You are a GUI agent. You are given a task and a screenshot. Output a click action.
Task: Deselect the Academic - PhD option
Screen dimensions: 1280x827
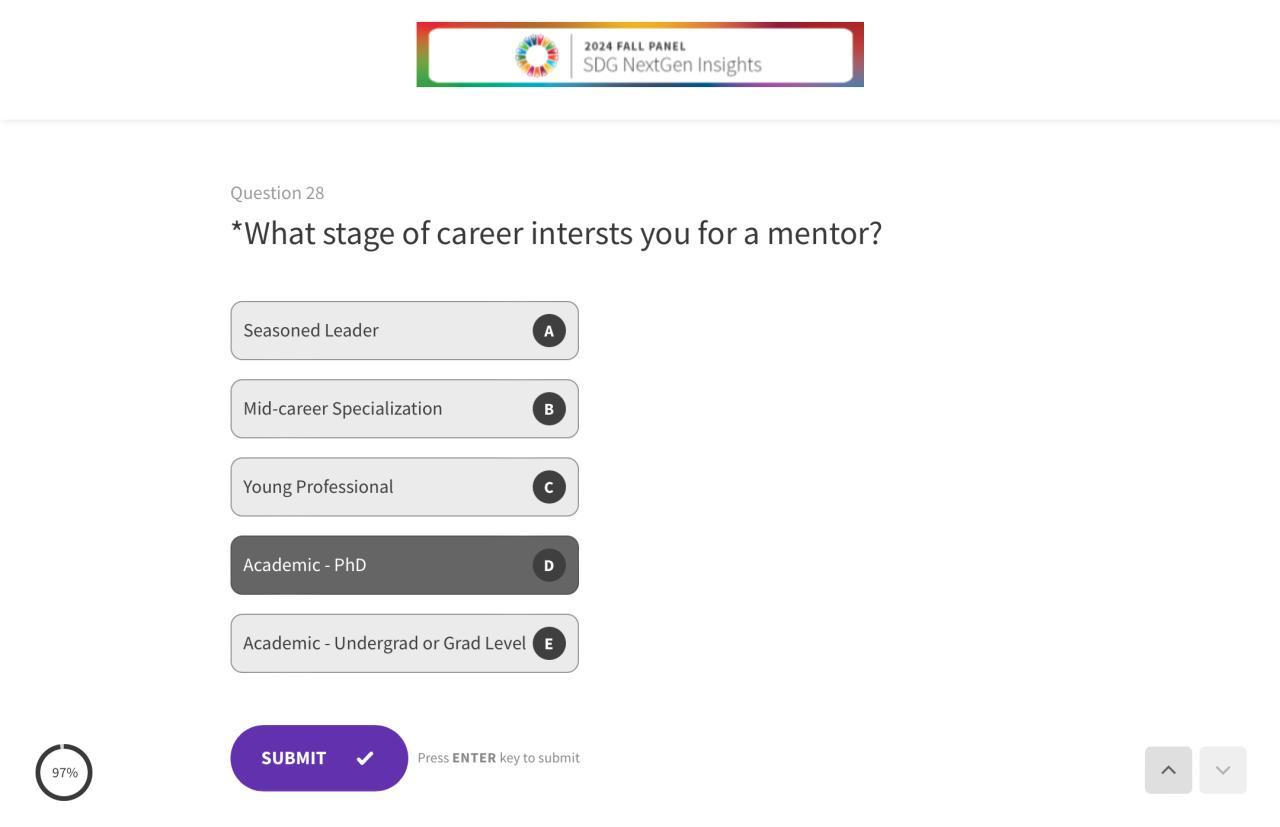[x=380, y=565]
